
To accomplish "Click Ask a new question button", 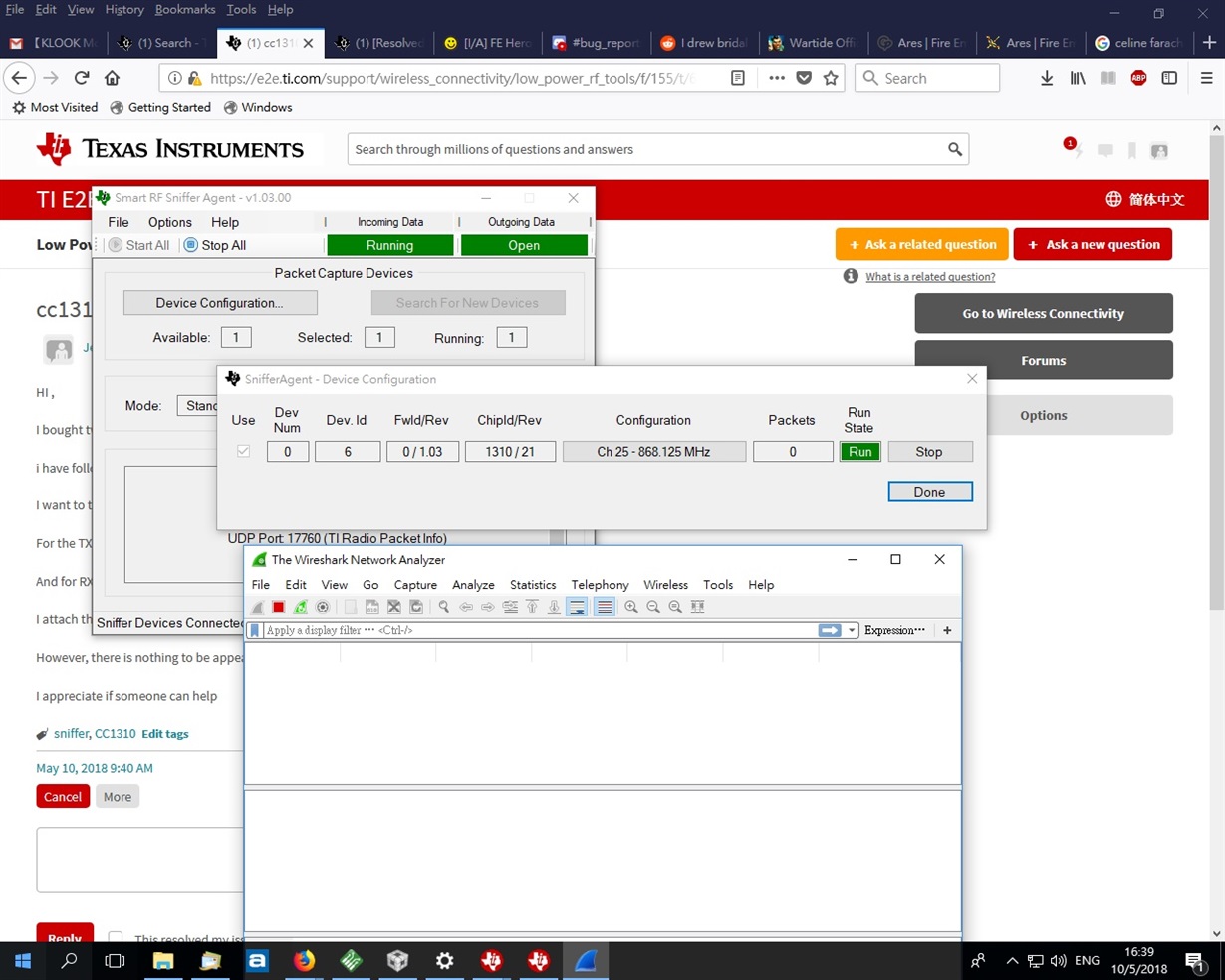I will click(1093, 244).
